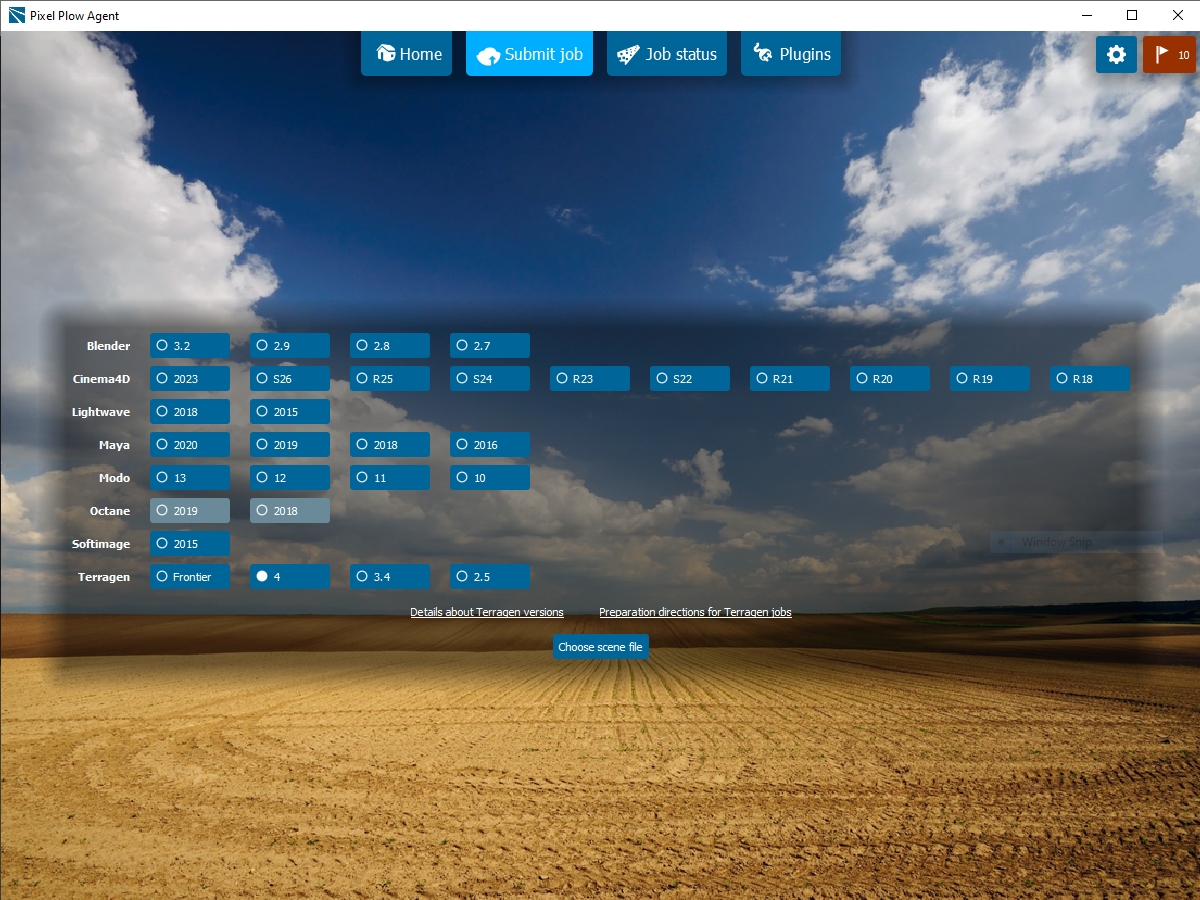The width and height of the screenshot is (1200, 900).
Task: Select Terragen version 2.5
Action: (490, 577)
